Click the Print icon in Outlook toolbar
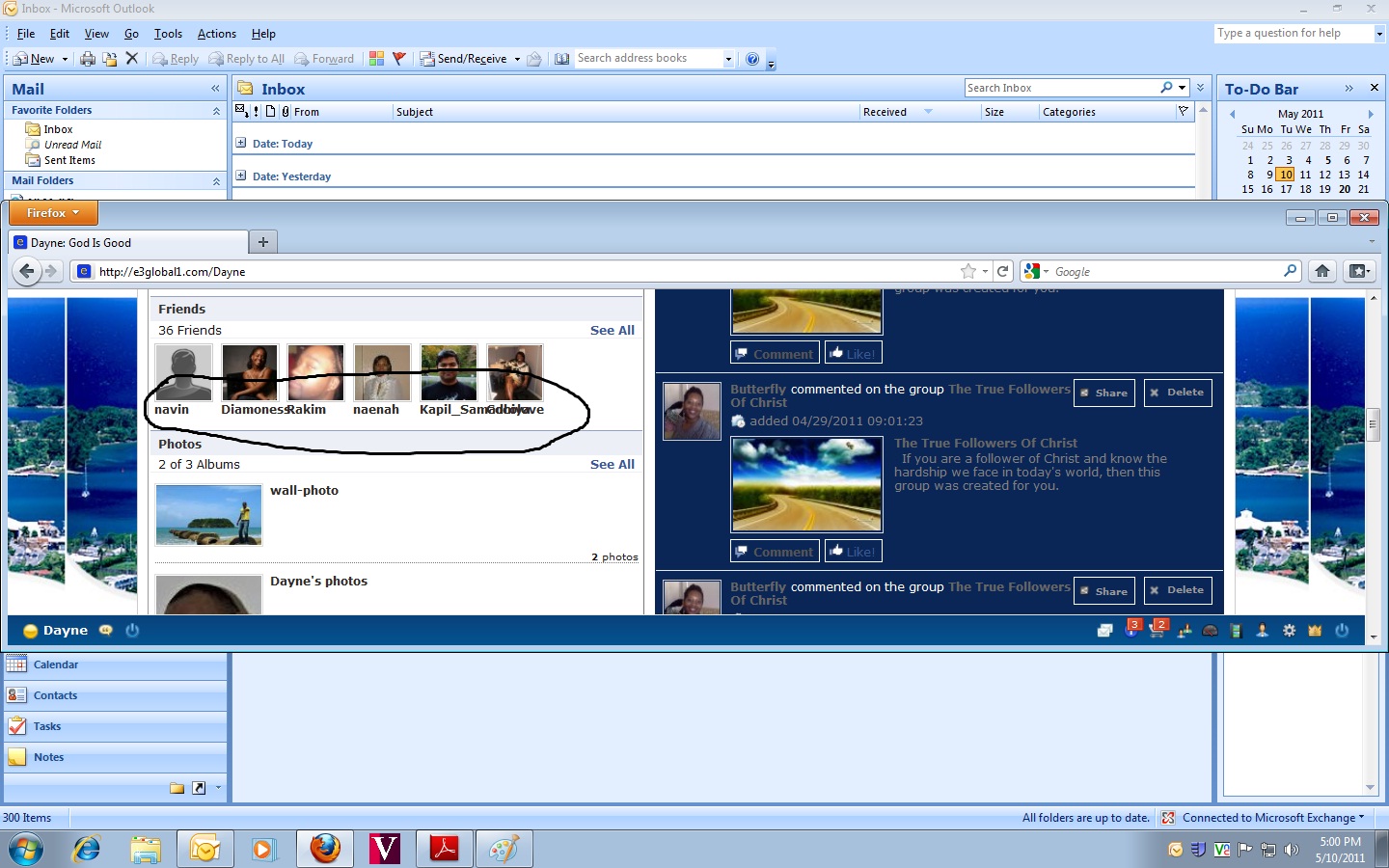Image resolution: width=1389 pixels, height=868 pixels. (x=88, y=59)
